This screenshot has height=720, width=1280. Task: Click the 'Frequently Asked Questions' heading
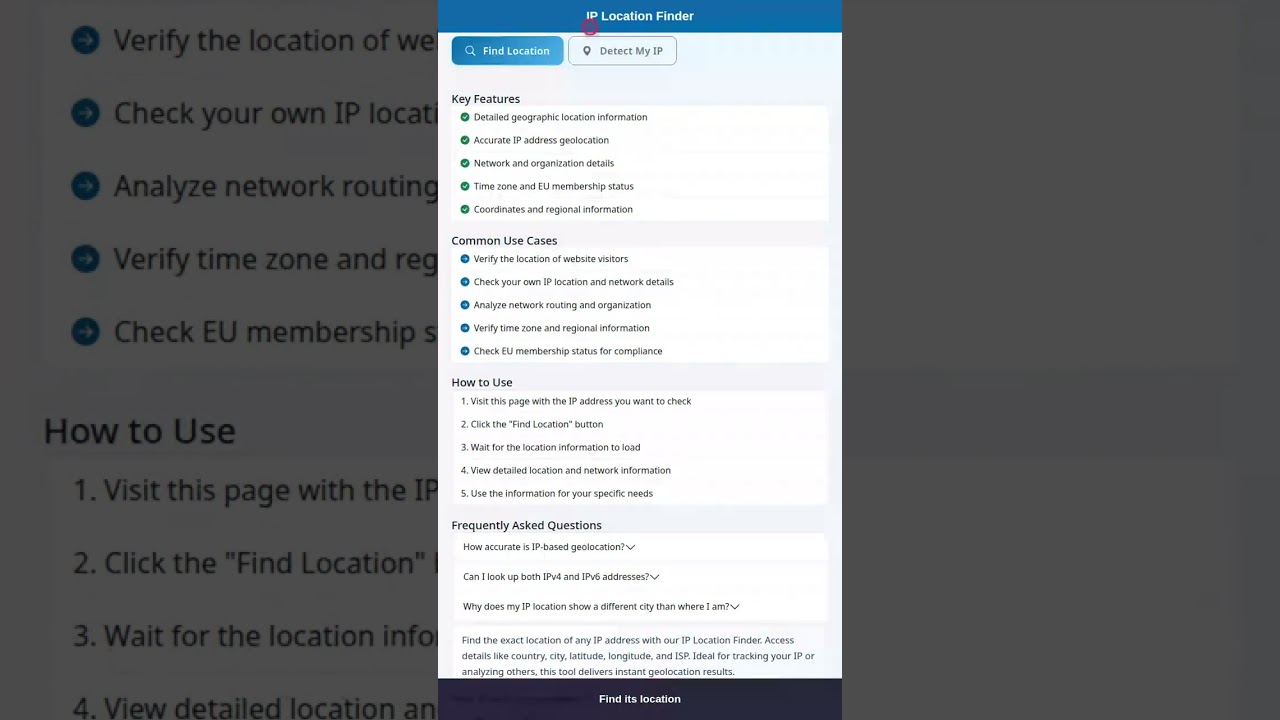pyautogui.click(x=526, y=525)
